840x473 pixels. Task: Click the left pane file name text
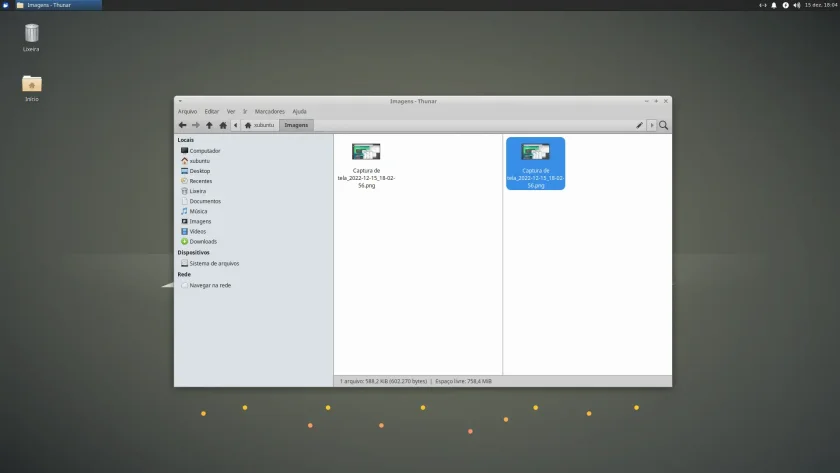point(366,178)
